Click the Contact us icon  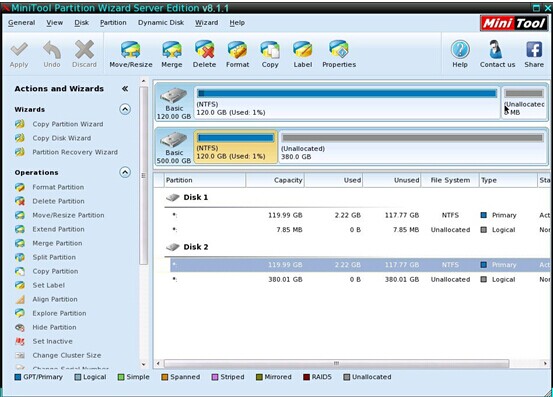[x=496, y=50]
